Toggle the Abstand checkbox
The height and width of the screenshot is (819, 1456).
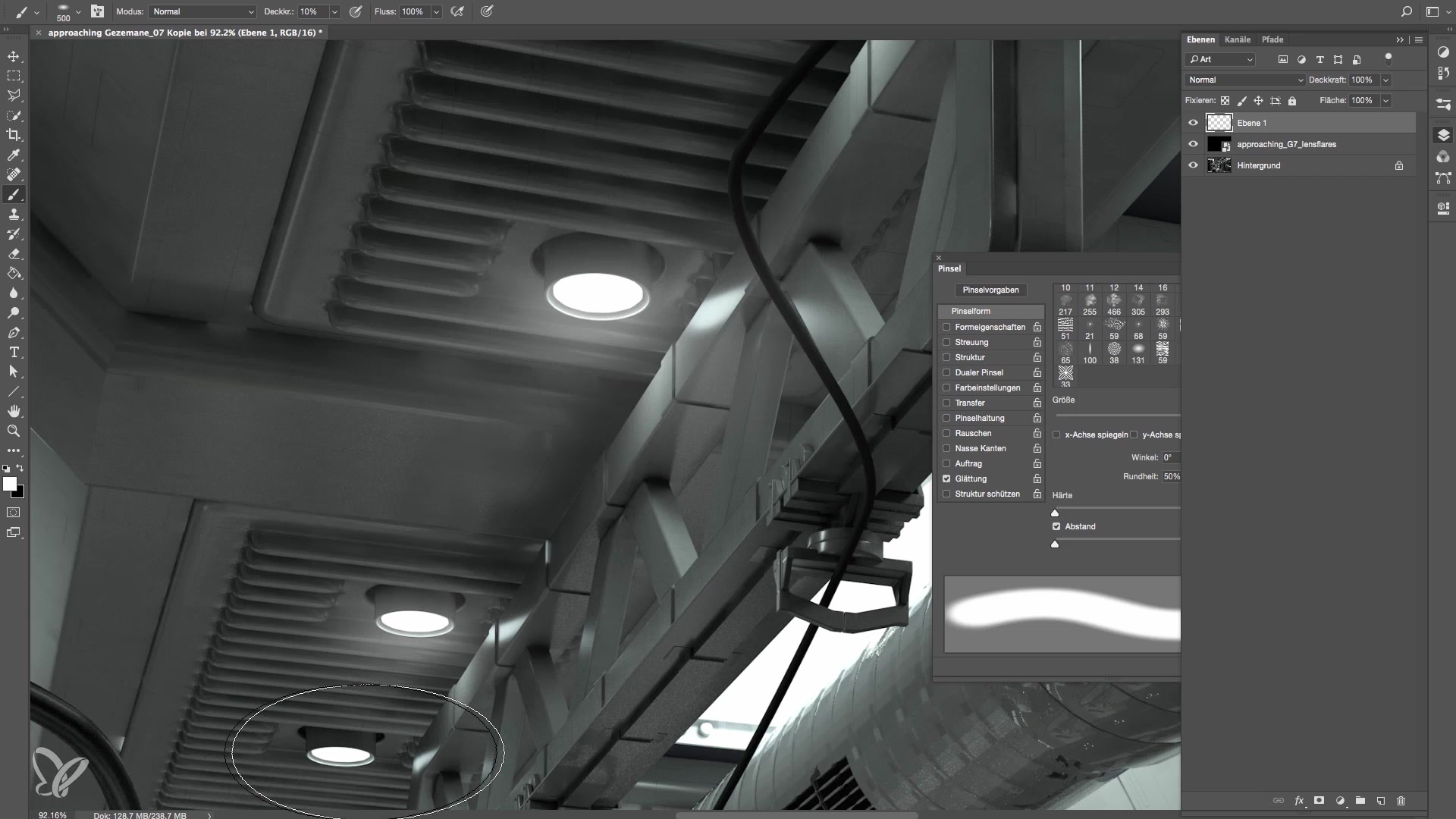[x=1056, y=526]
